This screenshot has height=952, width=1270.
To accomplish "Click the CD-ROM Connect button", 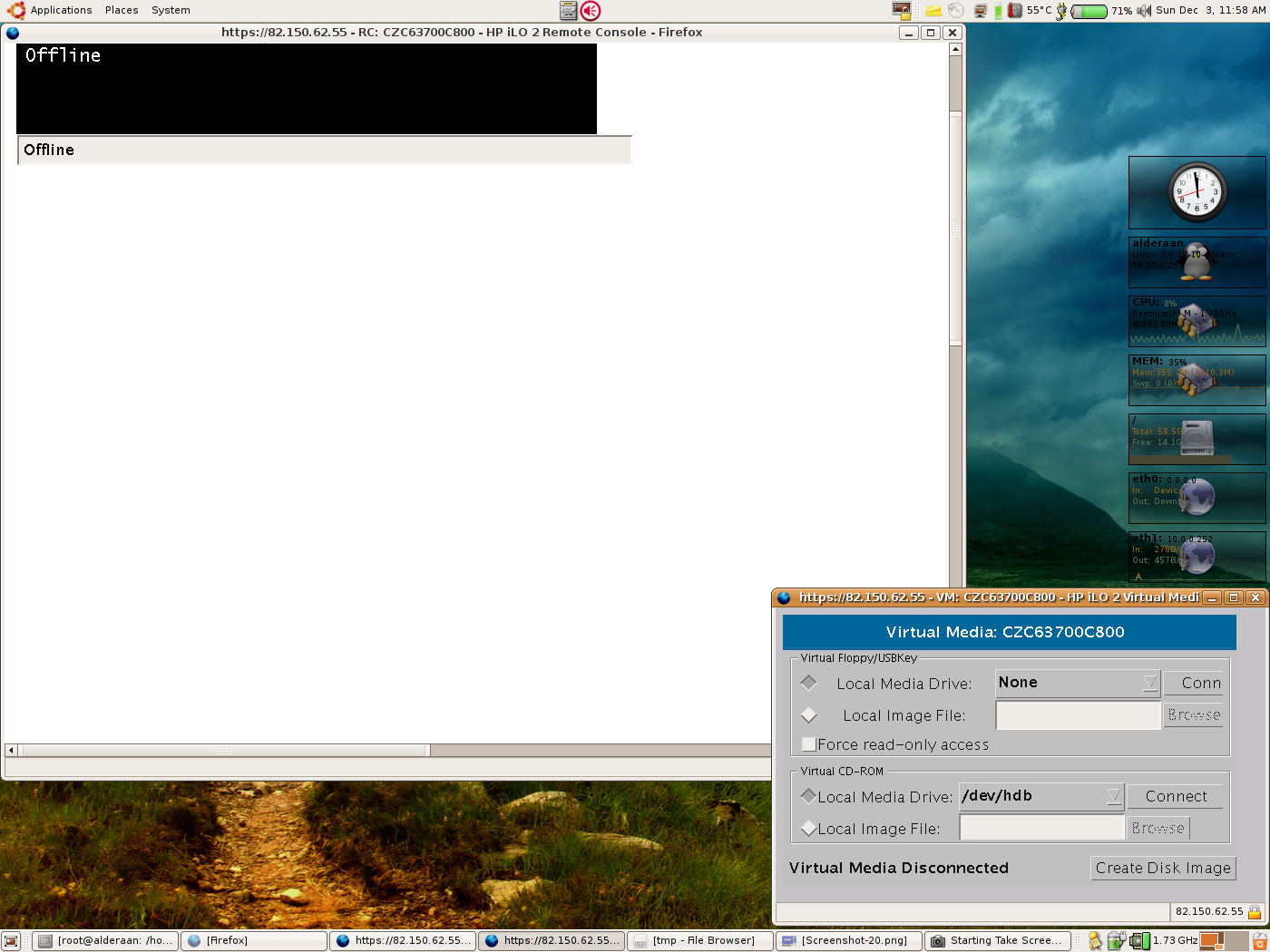I will pos(1175,796).
